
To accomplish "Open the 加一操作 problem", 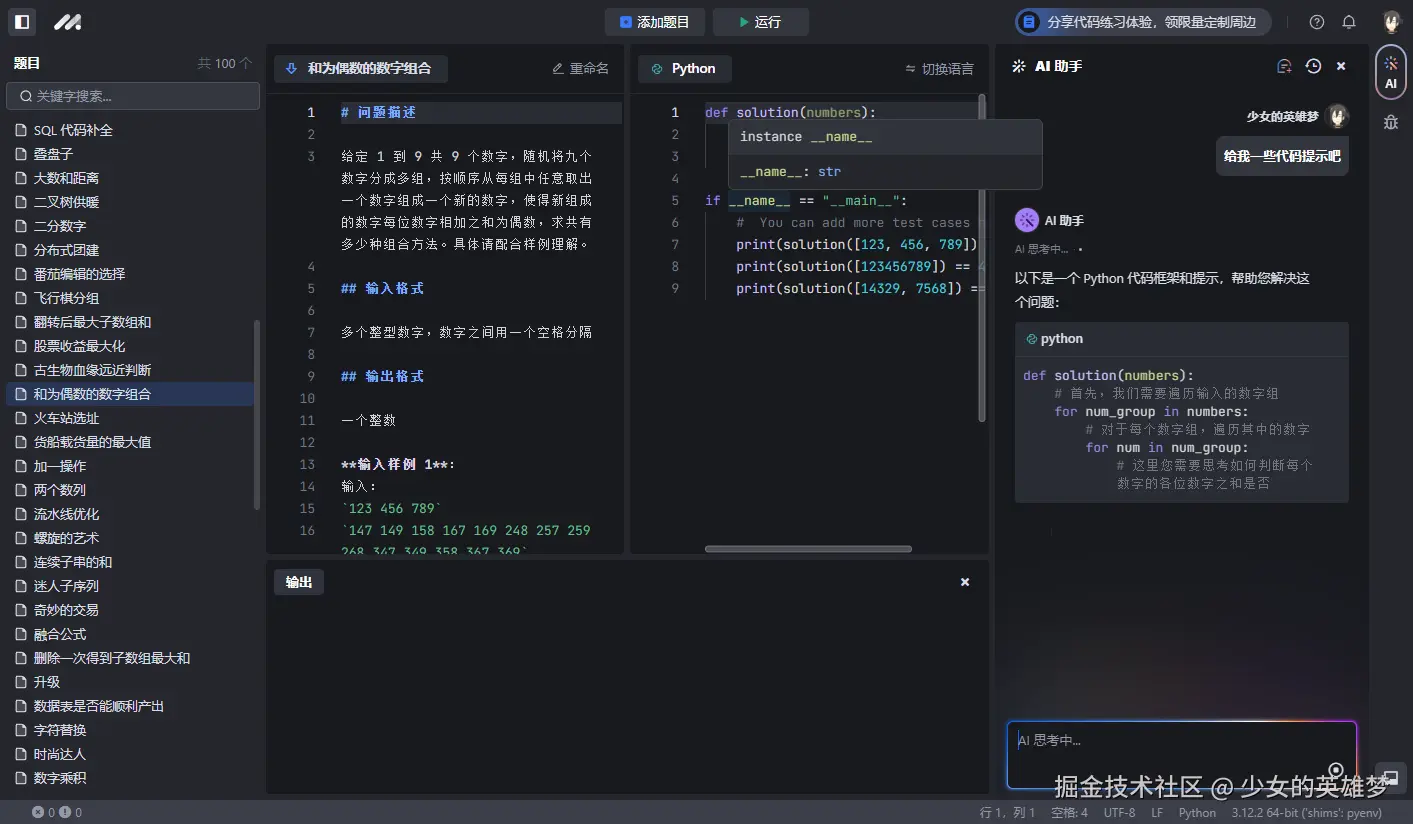I will (x=130, y=466).
